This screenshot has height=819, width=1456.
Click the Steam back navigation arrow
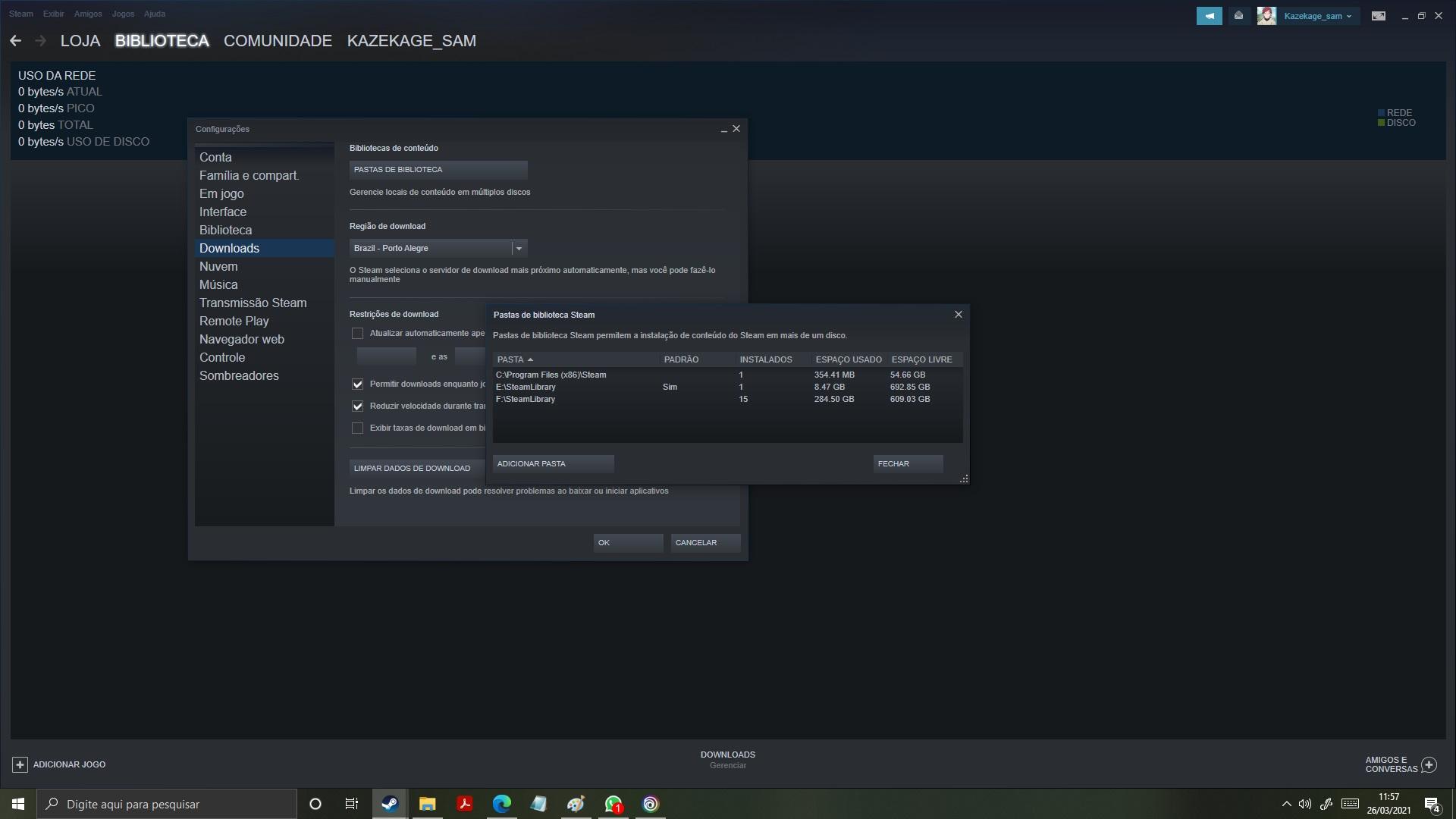click(15, 41)
